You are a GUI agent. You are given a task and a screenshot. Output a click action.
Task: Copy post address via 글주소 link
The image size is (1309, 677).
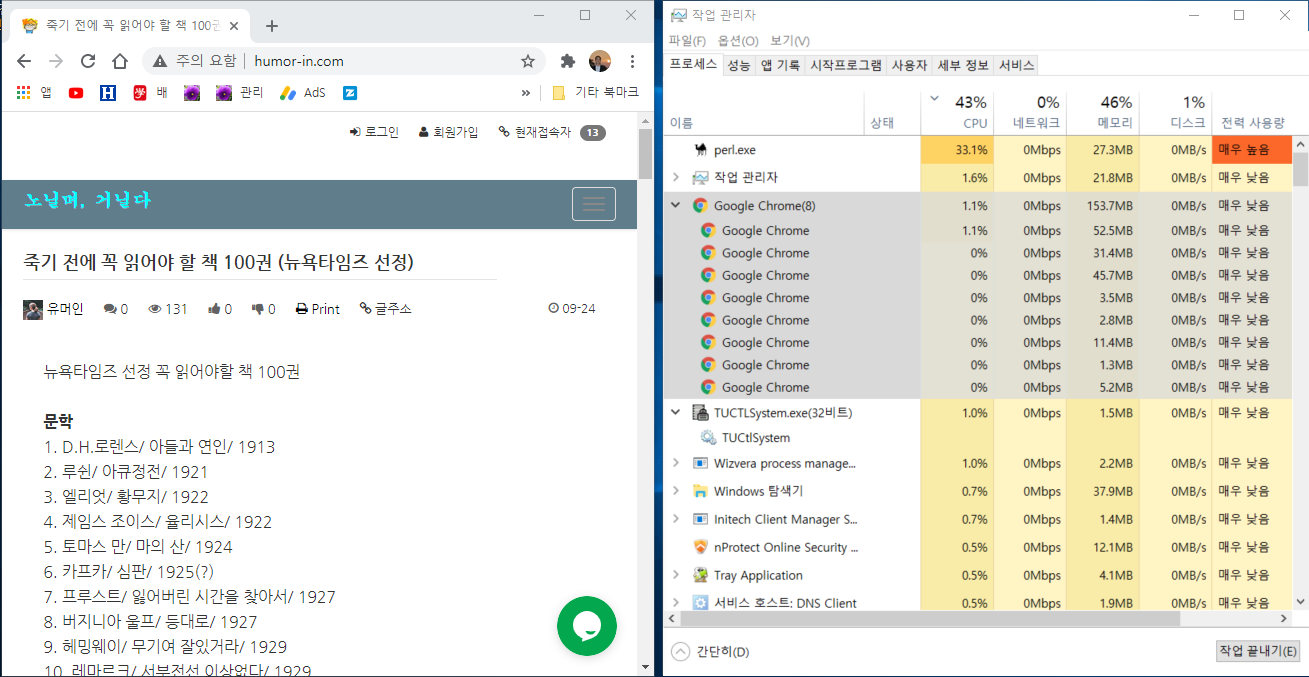[385, 309]
